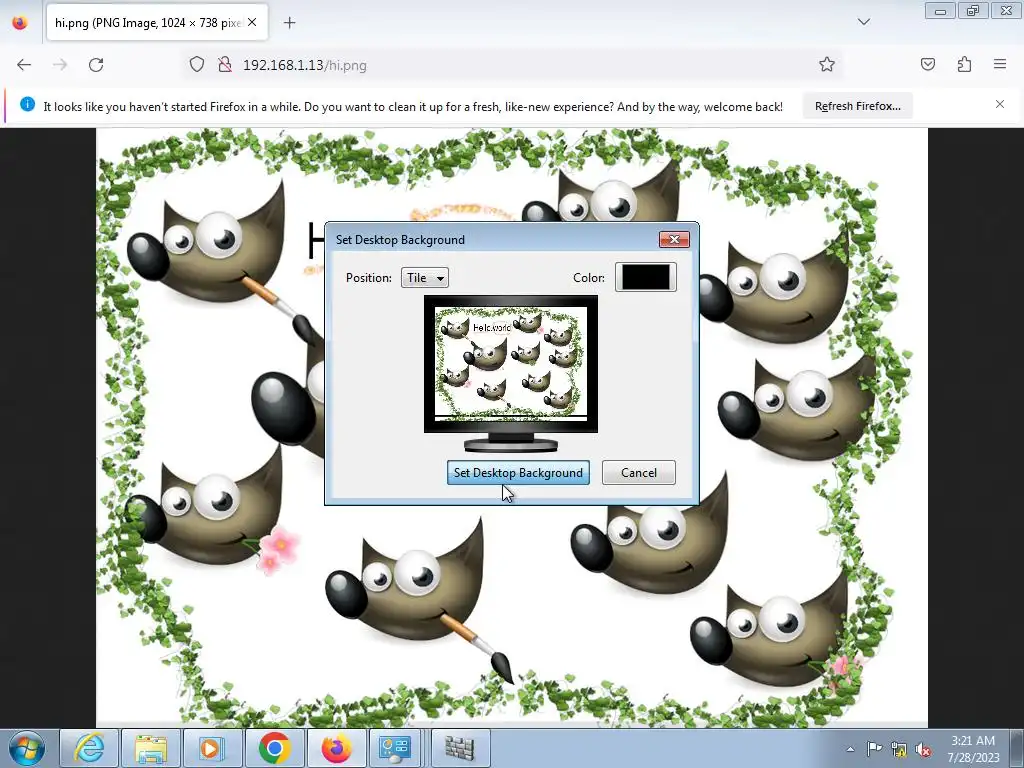Screen dimensions: 1024x768
Task: Close the hi.png tab
Action: (x=252, y=23)
